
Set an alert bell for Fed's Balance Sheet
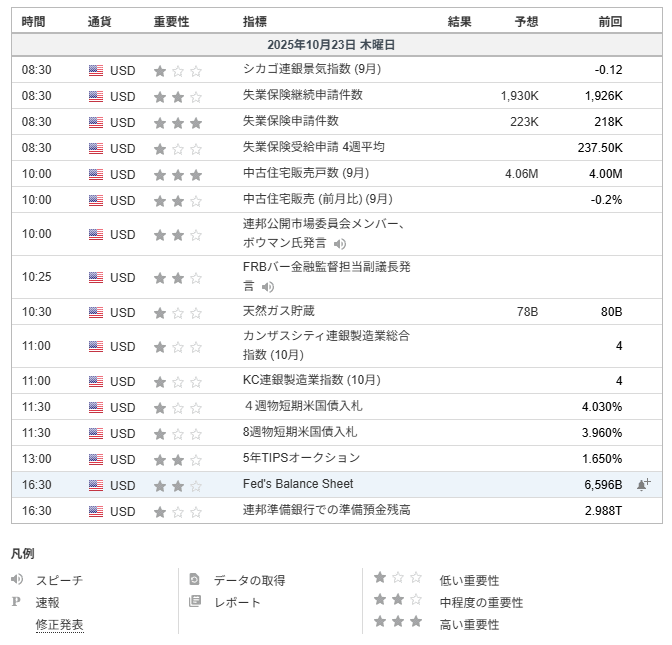point(643,485)
